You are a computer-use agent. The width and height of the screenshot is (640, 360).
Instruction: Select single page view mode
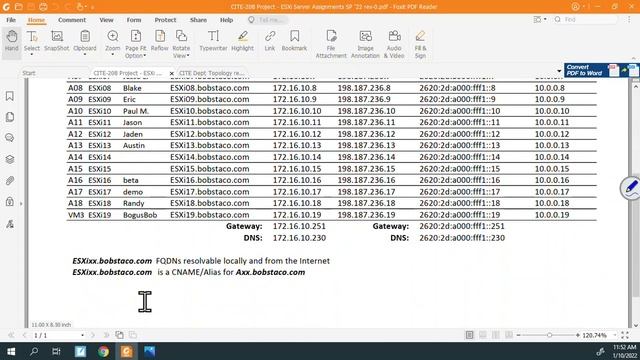point(469,335)
